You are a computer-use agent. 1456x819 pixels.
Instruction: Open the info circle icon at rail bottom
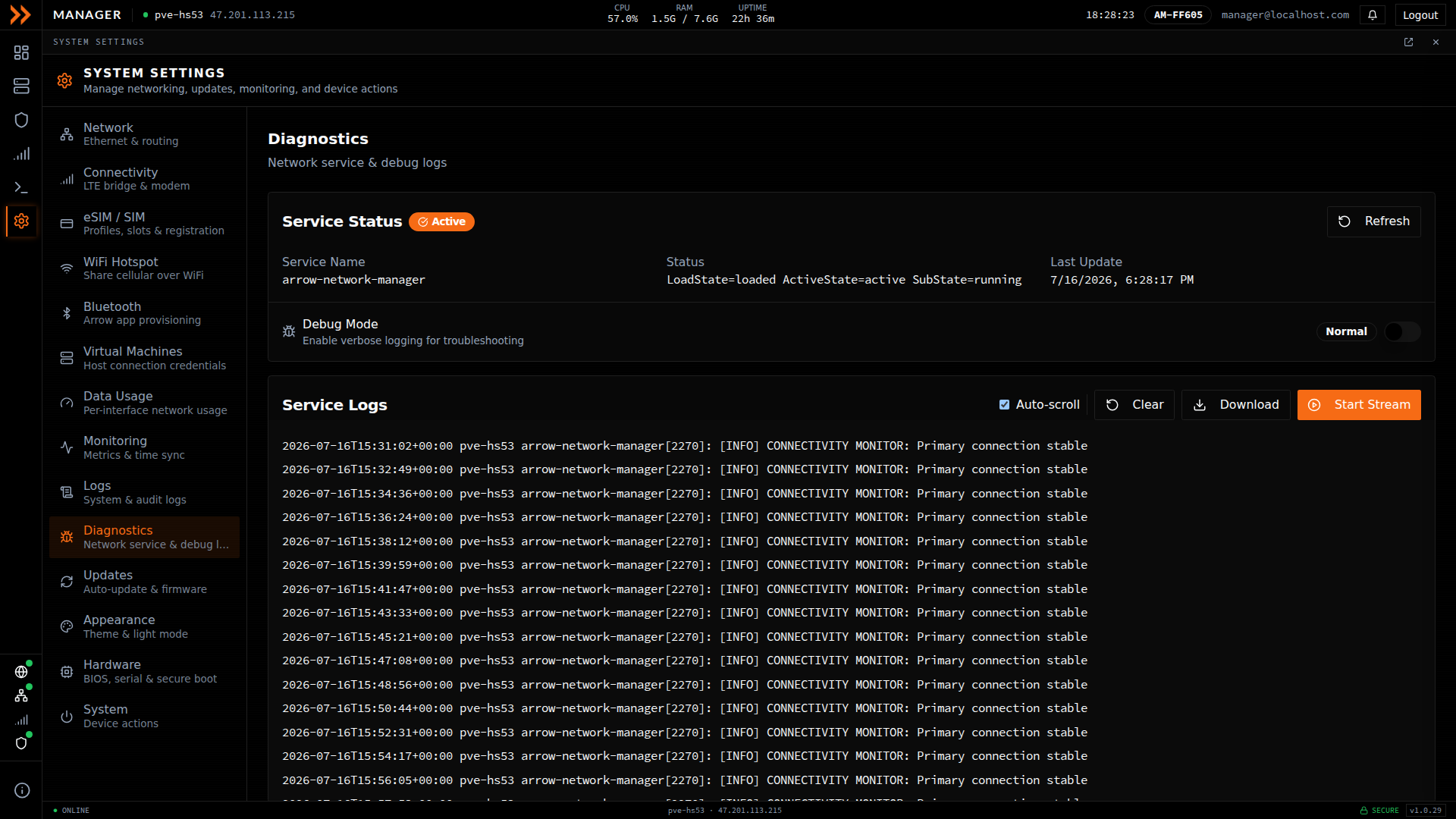click(x=22, y=790)
